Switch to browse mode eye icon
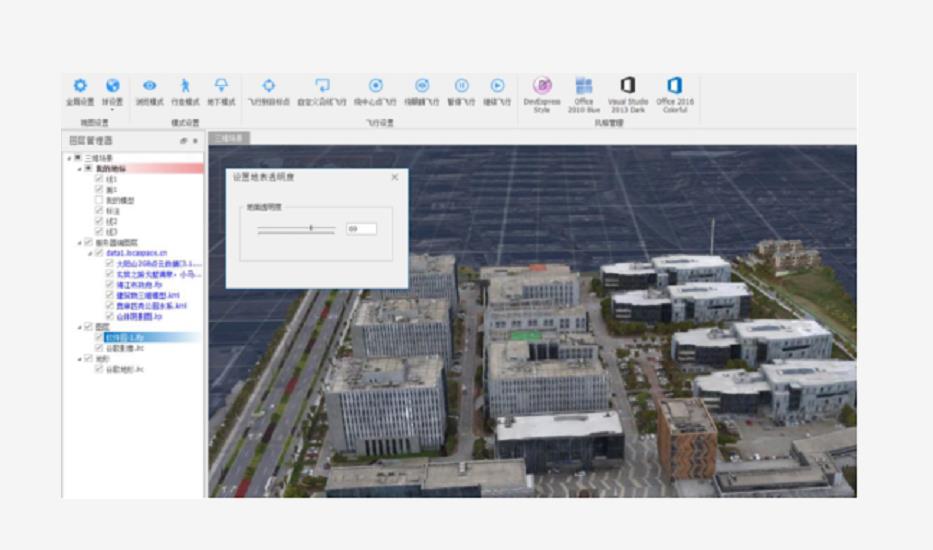This screenshot has height=550, width=933. click(x=149, y=86)
